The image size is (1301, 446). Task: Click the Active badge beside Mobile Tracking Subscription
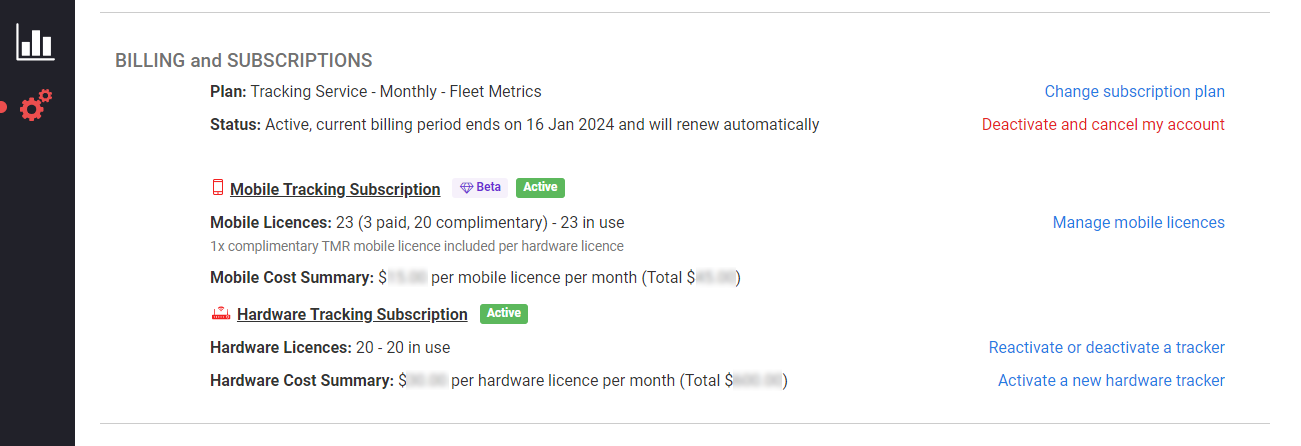(541, 188)
